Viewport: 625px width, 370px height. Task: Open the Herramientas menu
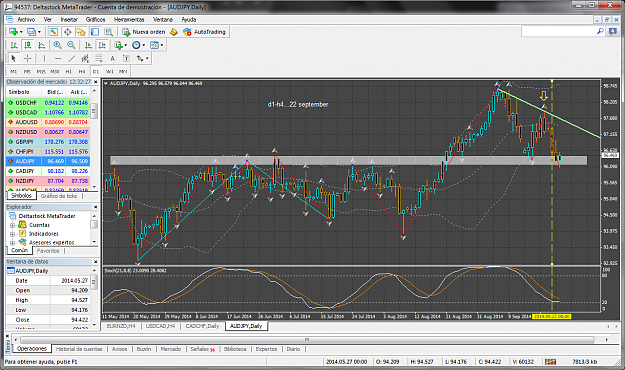point(129,19)
